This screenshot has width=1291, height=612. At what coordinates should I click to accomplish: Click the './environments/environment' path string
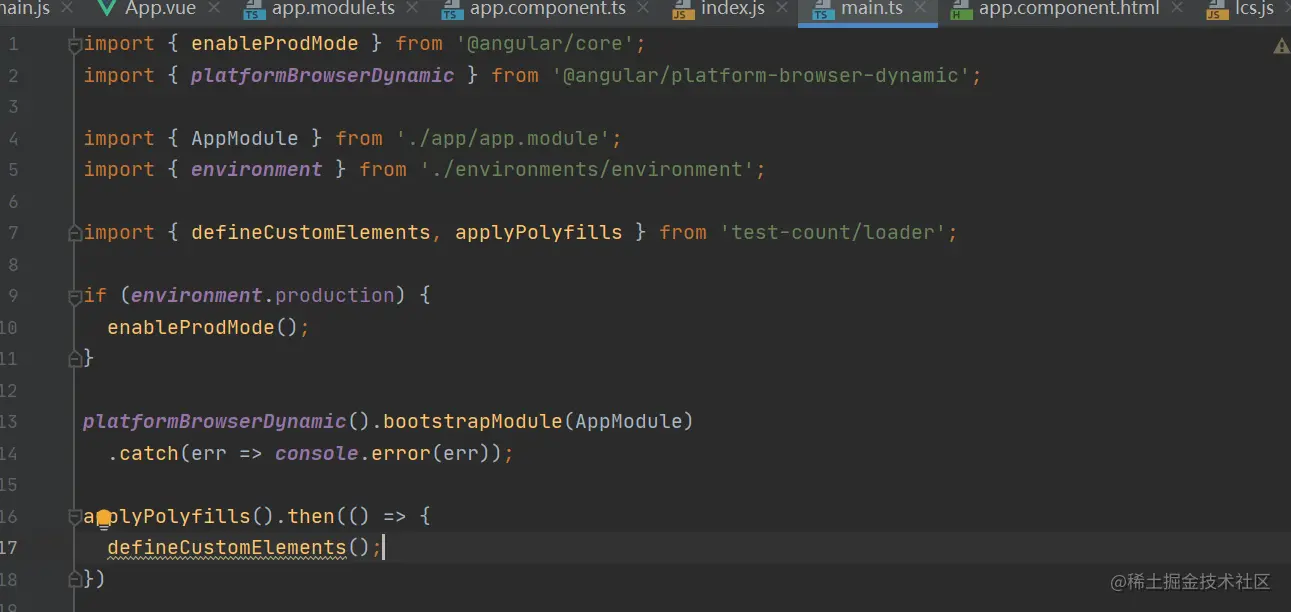pyautogui.click(x=587, y=170)
